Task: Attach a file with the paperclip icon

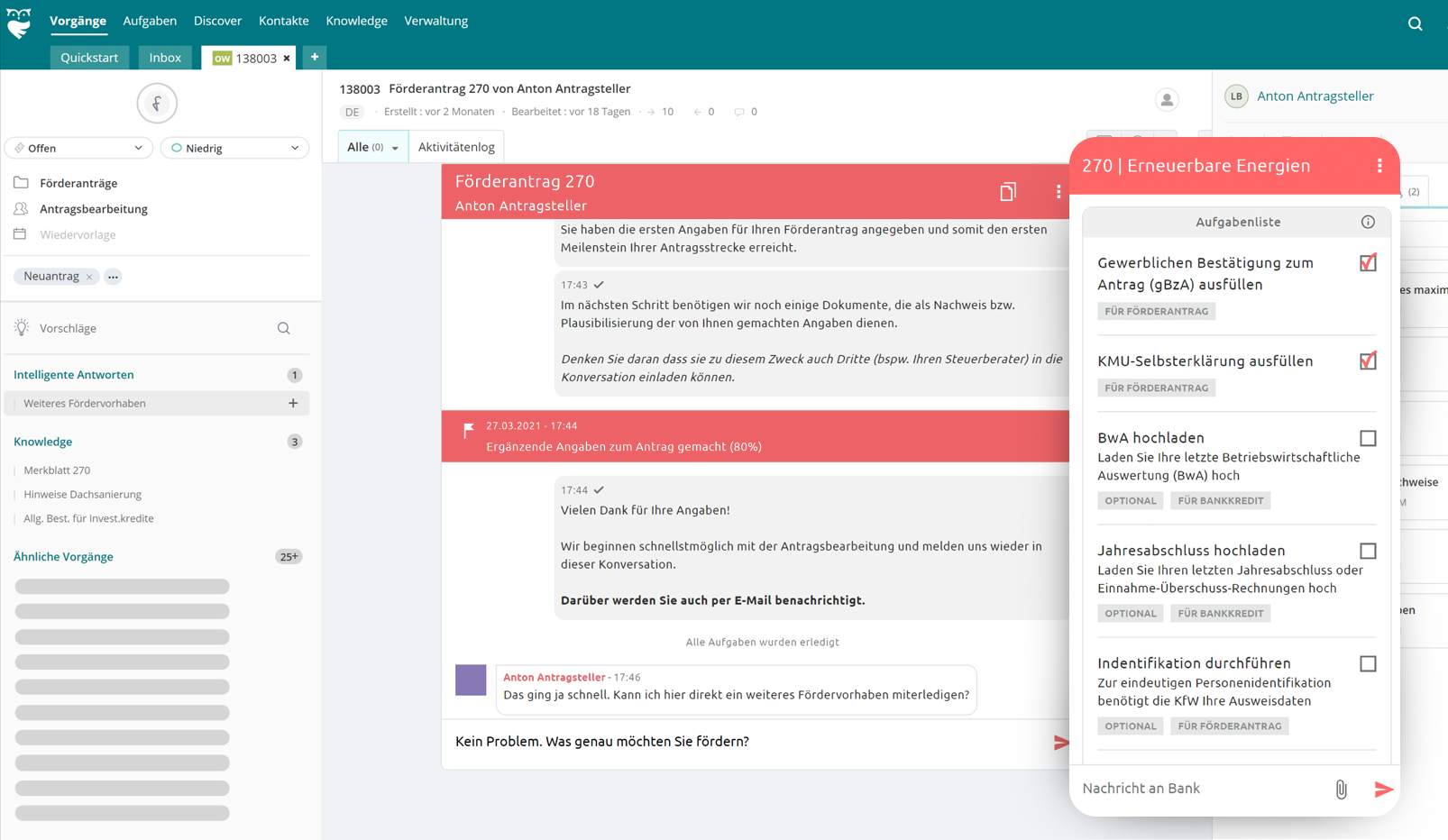Action: click(x=1341, y=789)
